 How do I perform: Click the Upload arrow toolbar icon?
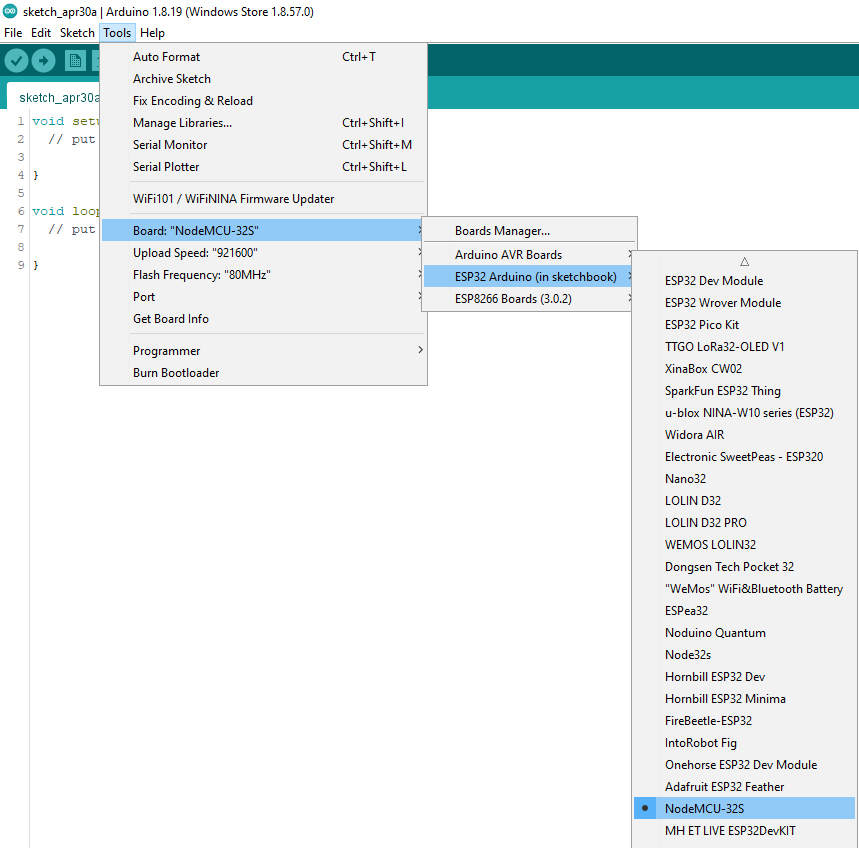click(44, 60)
